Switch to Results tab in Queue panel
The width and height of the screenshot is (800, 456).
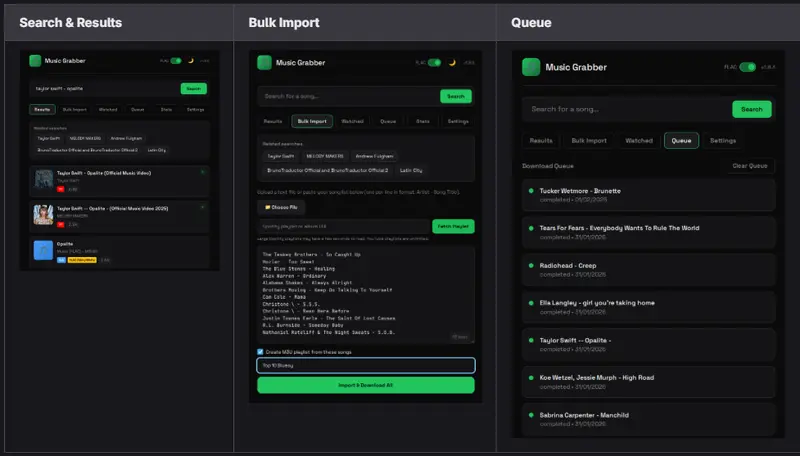coord(541,141)
